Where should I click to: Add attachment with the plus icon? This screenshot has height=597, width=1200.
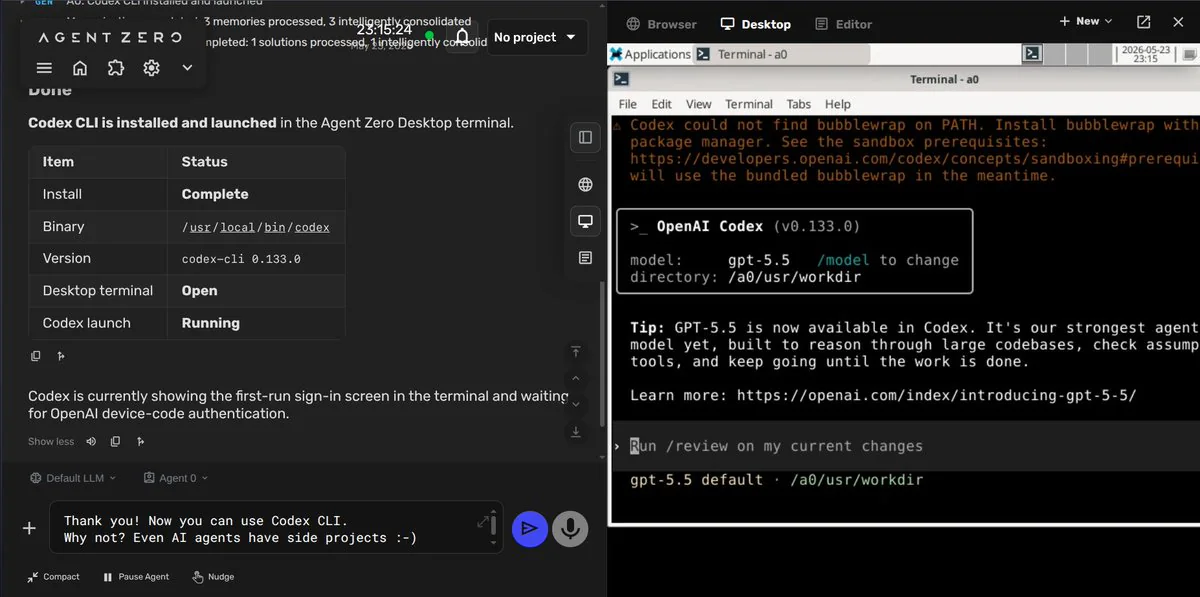coord(29,528)
